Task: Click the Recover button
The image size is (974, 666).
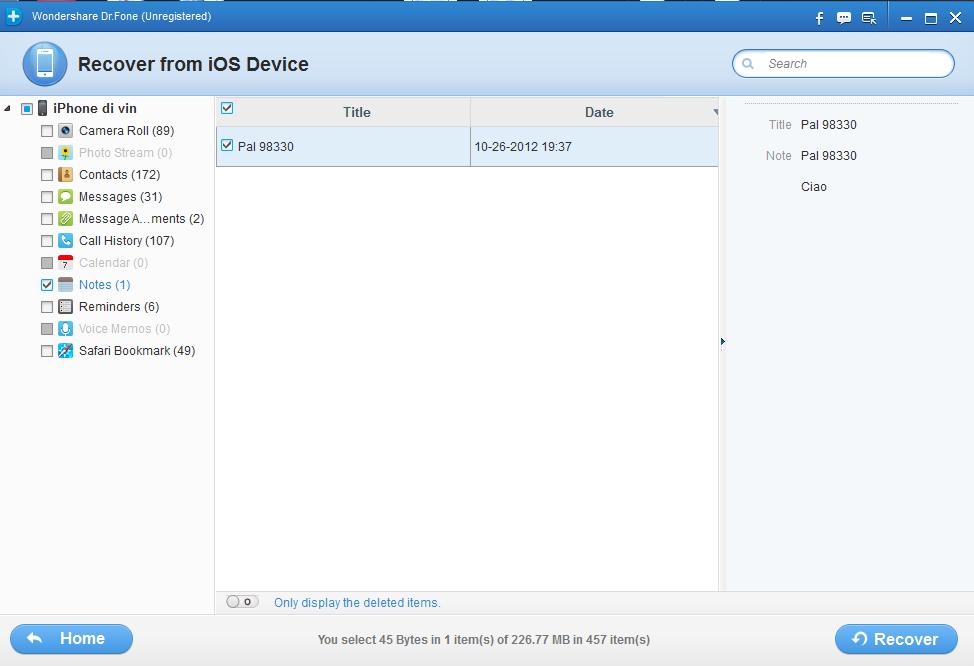Action: coord(896,639)
